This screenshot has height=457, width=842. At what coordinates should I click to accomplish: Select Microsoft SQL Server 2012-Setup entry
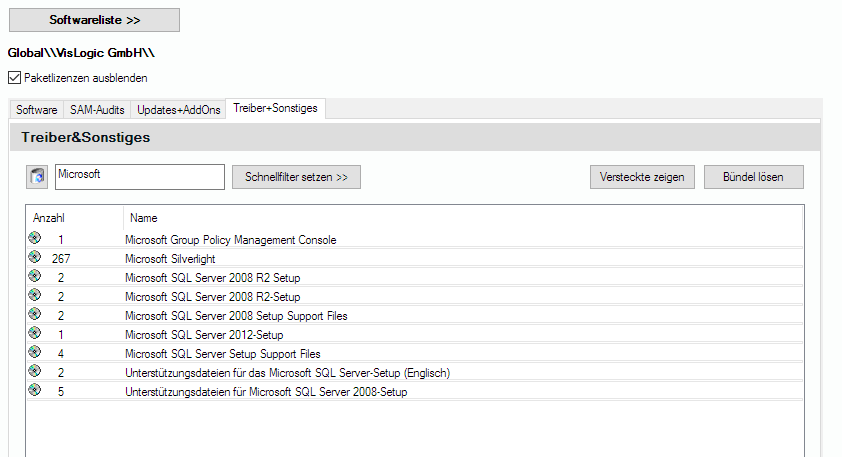(204, 335)
